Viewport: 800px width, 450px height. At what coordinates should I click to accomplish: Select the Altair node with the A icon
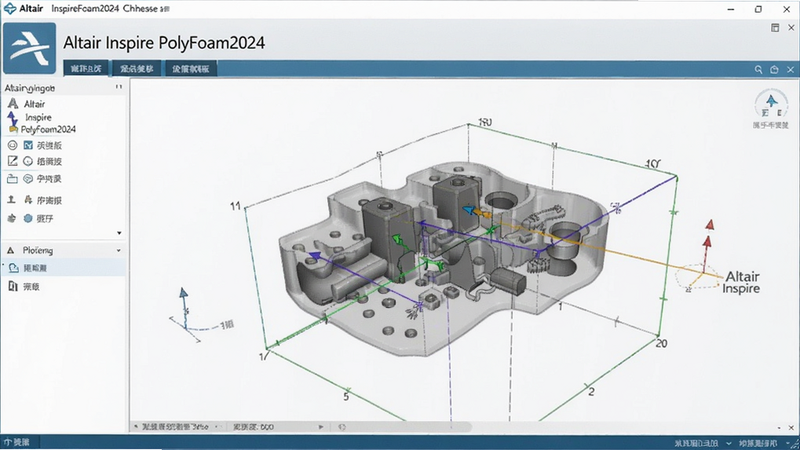(x=27, y=104)
